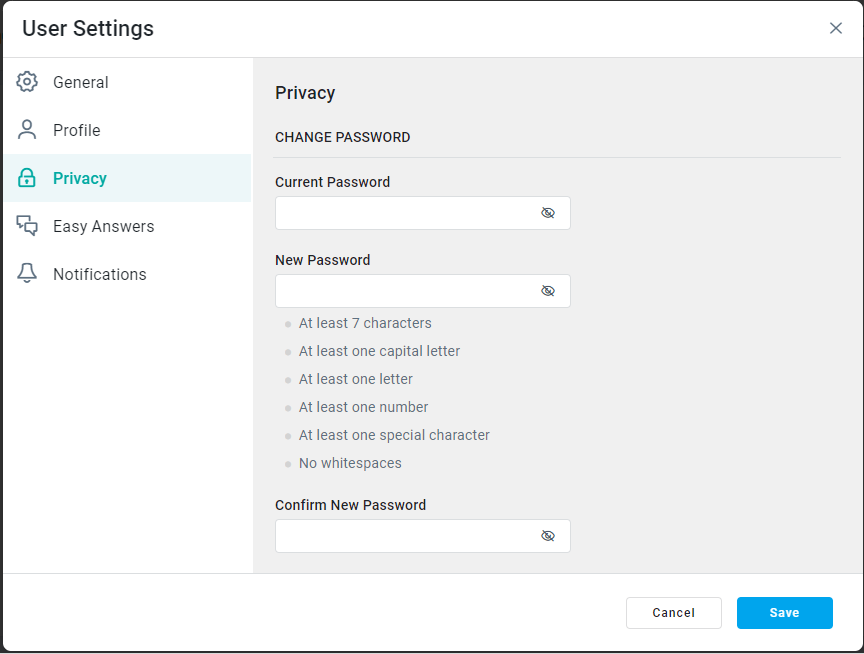The image size is (864, 654).
Task: Switch to the Profile section
Action: [77, 130]
